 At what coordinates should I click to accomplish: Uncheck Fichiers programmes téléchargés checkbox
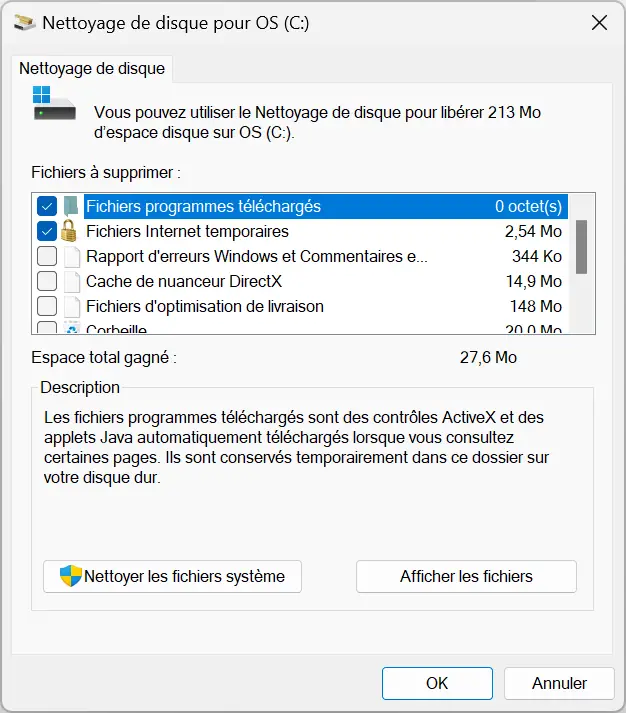point(47,206)
